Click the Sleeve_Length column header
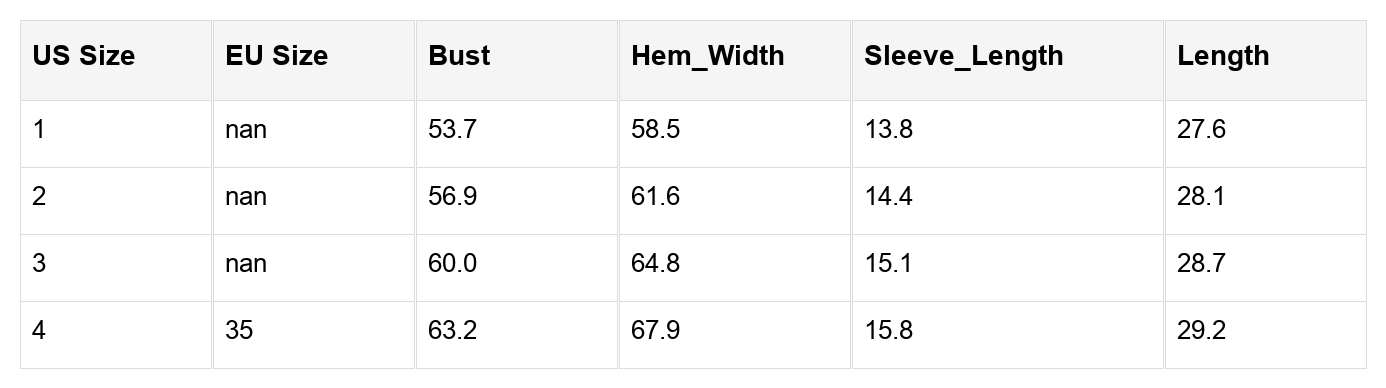This screenshot has height=388, width=1386. 1008,60
